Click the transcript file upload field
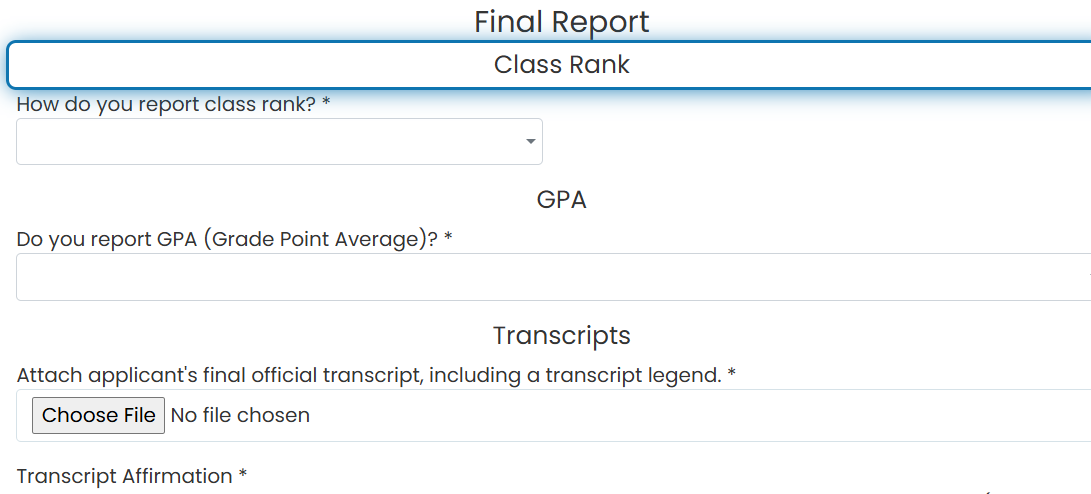The height and width of the screenshot is (494, 1091). pyautogui.click(x=553, y=415)
